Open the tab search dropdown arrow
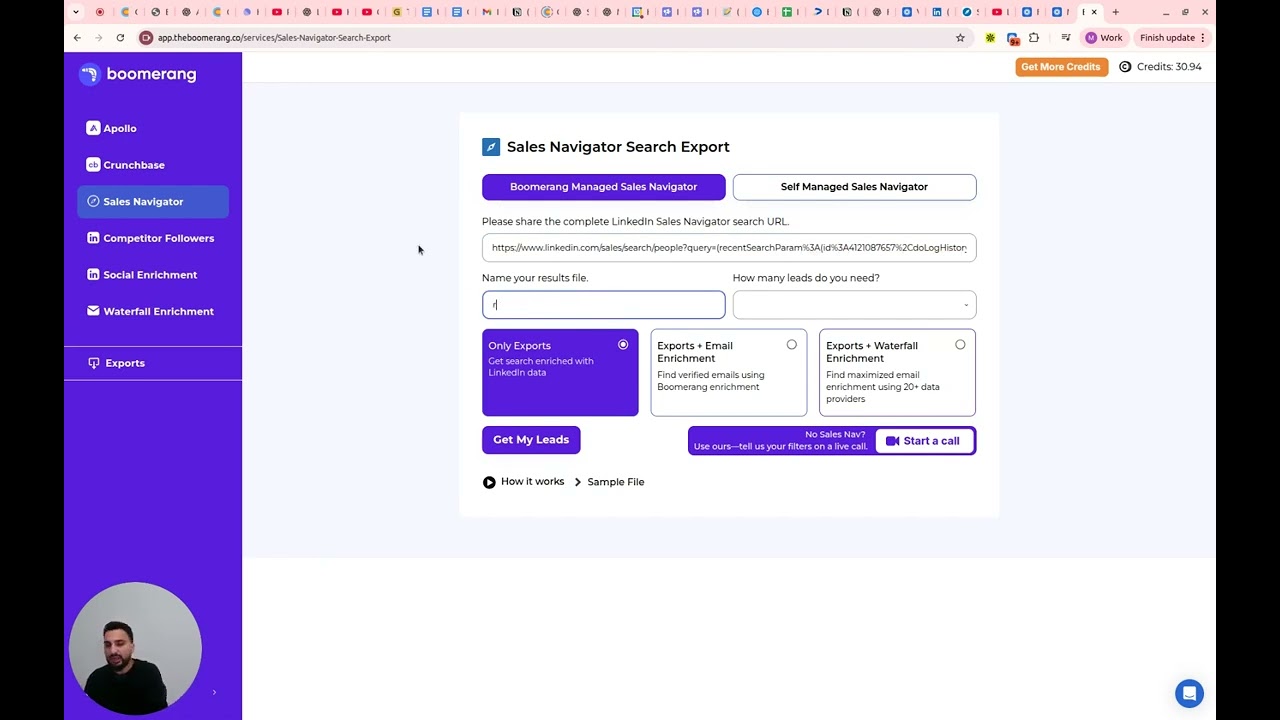This screenshot has height=720, width=1280. point(75,12)
